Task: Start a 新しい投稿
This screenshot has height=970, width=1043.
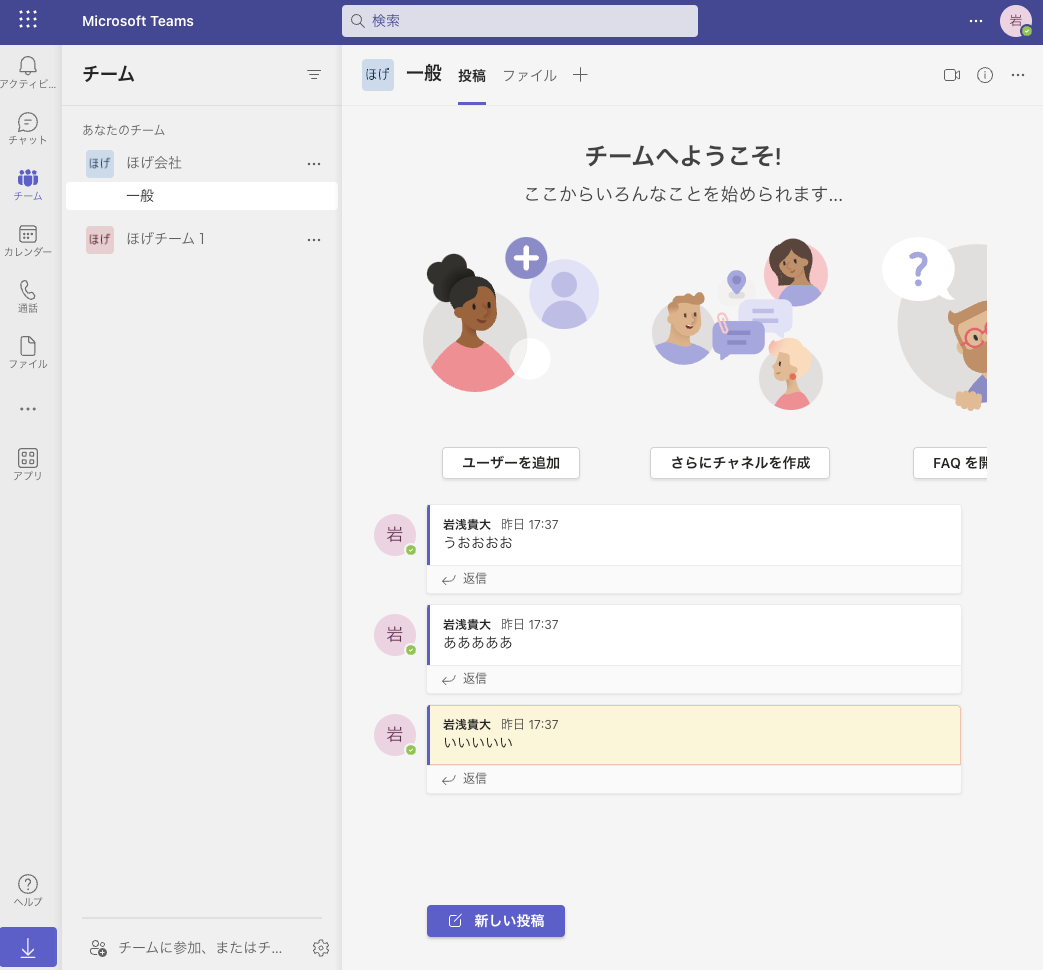Action: point(495,921)
